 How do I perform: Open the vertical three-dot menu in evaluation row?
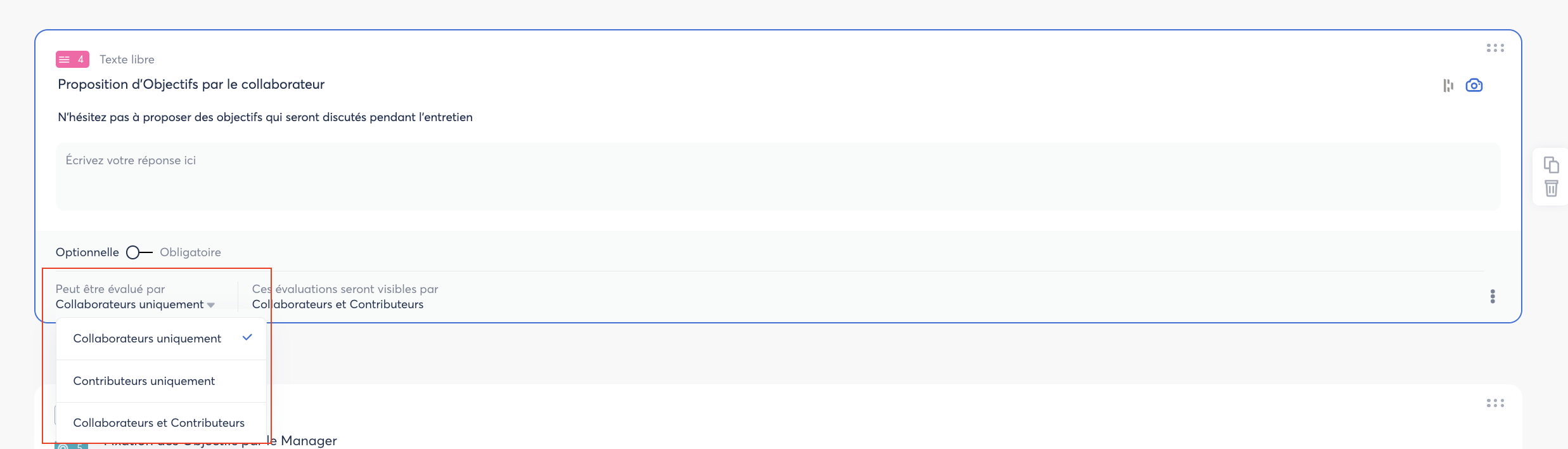[1493, 297]
